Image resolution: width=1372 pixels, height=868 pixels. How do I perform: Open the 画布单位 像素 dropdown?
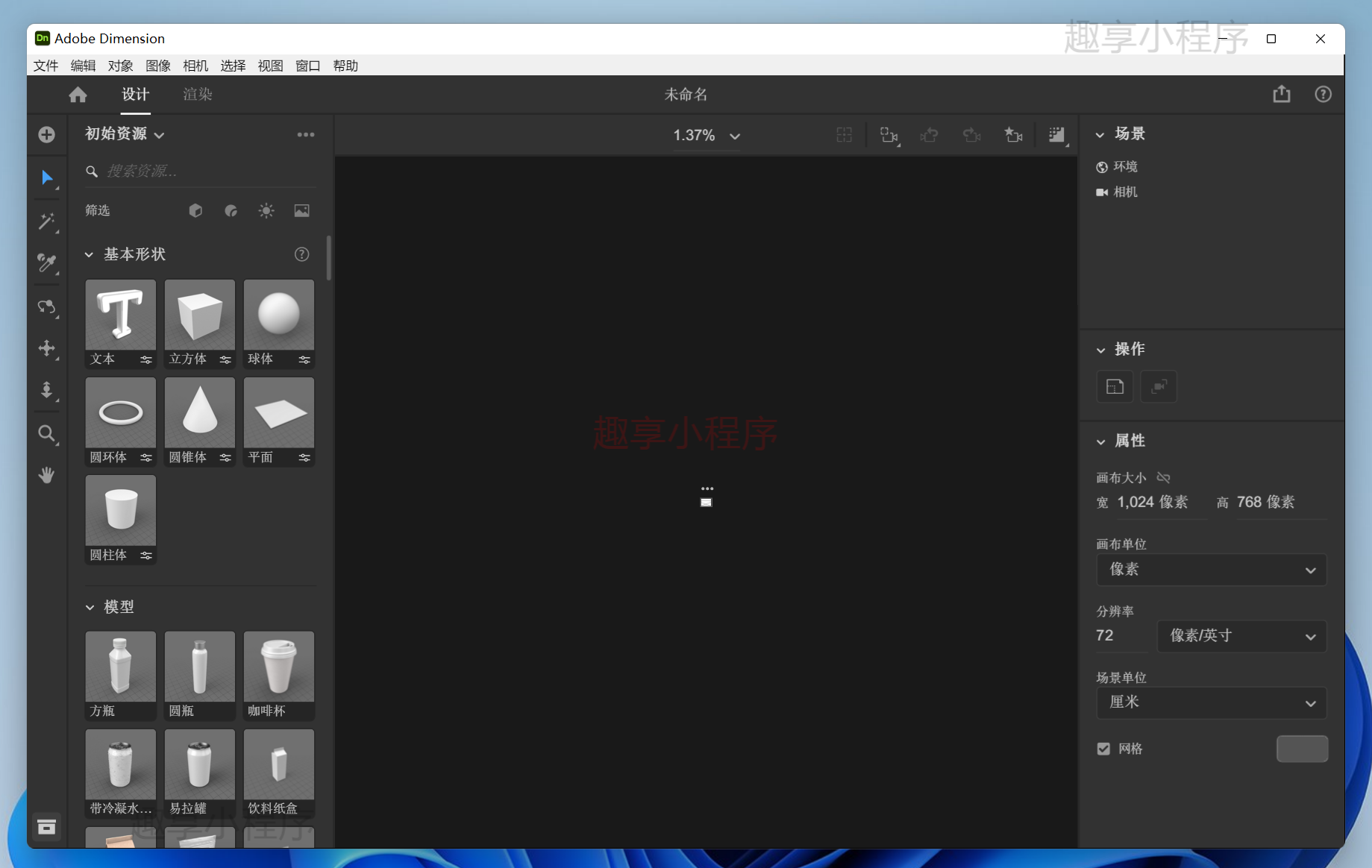[x=1212, y=570]
